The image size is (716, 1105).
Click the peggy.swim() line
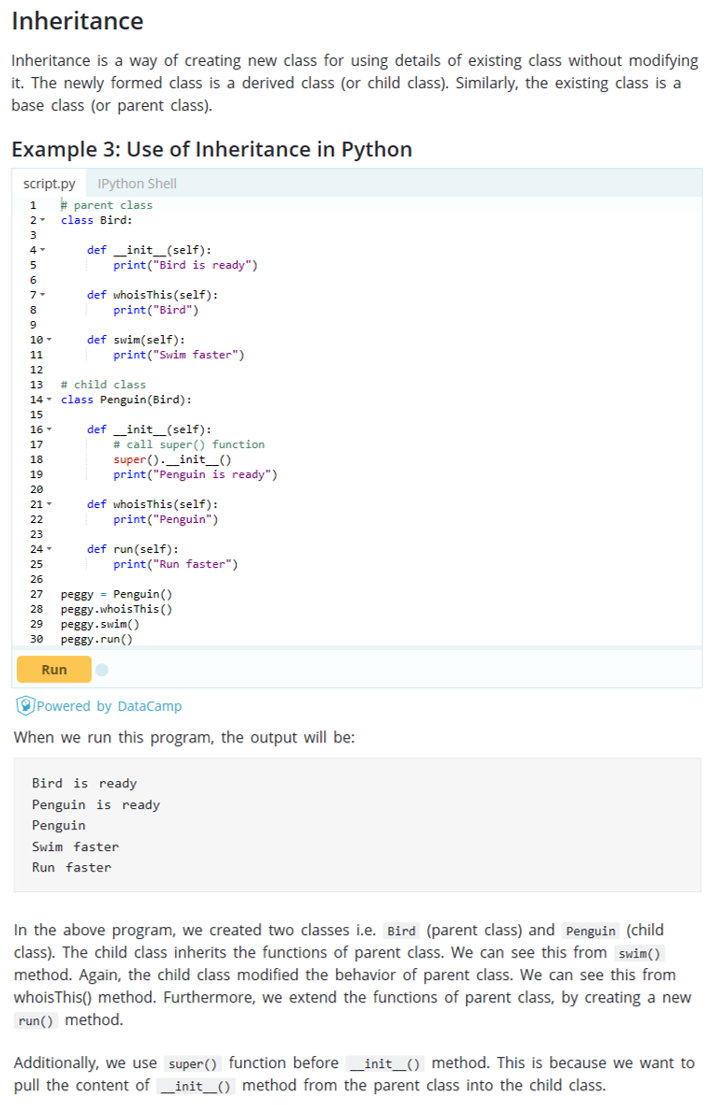[x=100, y=624]
